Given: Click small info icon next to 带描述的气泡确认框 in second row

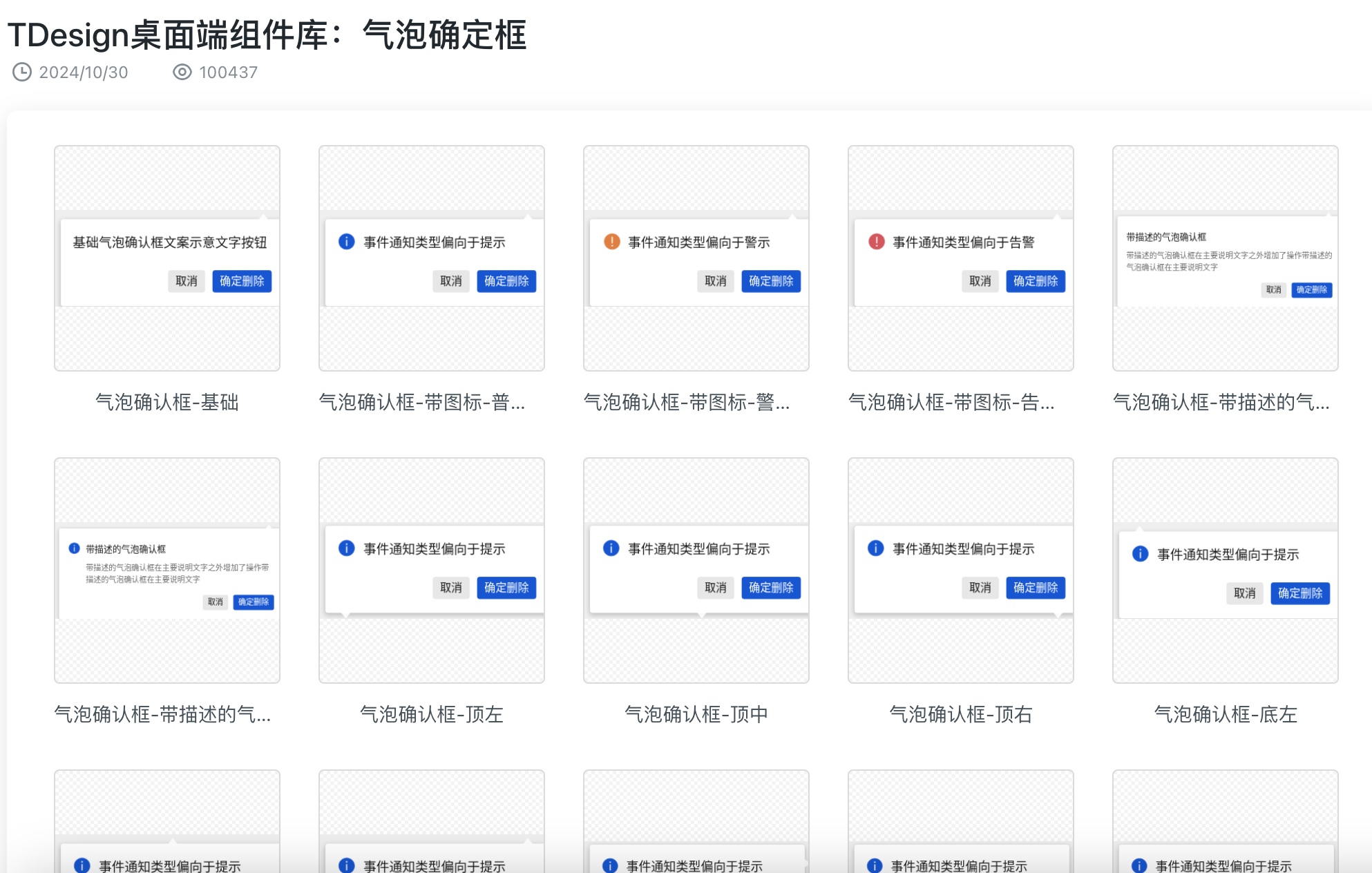Looking at the screenshot, I should [x=74, y=548].
